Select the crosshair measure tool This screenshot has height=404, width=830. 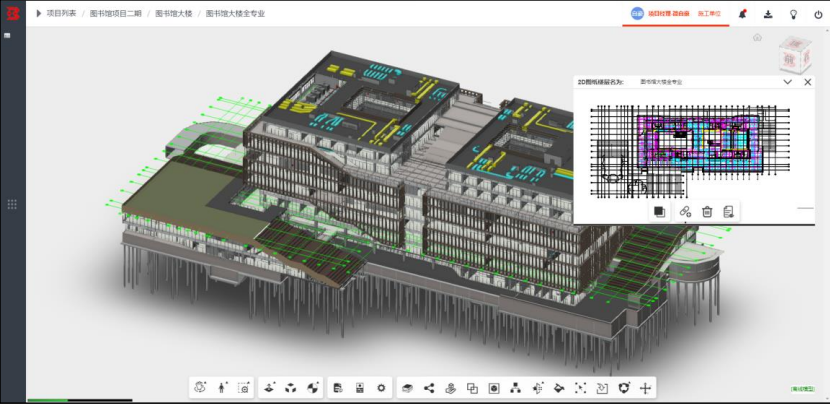(x=645, y=388)
